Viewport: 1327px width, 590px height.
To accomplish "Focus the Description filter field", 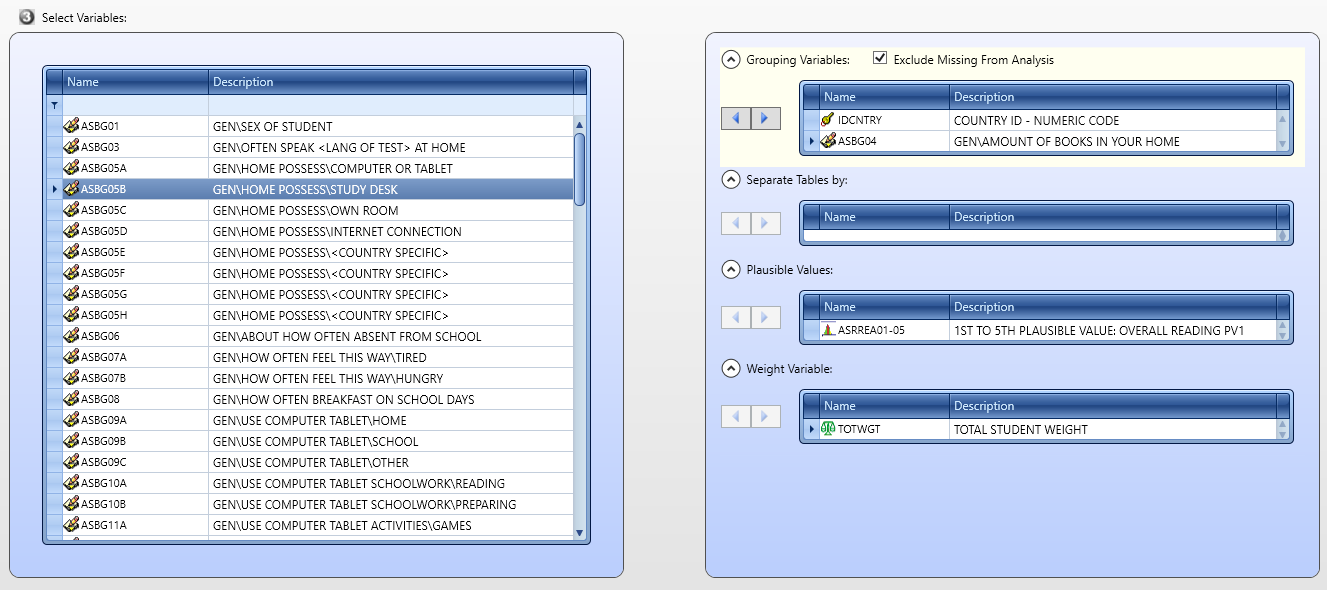I will tap(391, 105).
